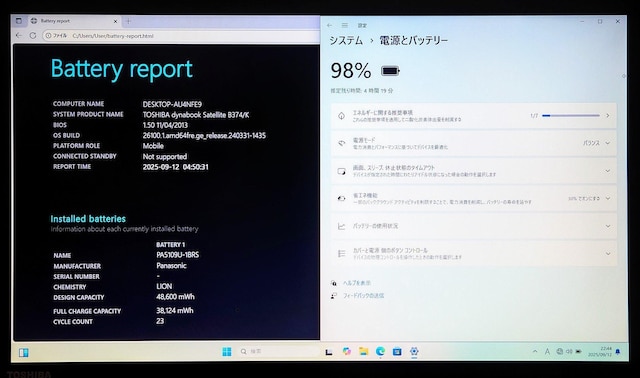The width and height of the screenshot is (640, 378).
Task: Expand the battery usage section
Action: click(x=608, y=226)
